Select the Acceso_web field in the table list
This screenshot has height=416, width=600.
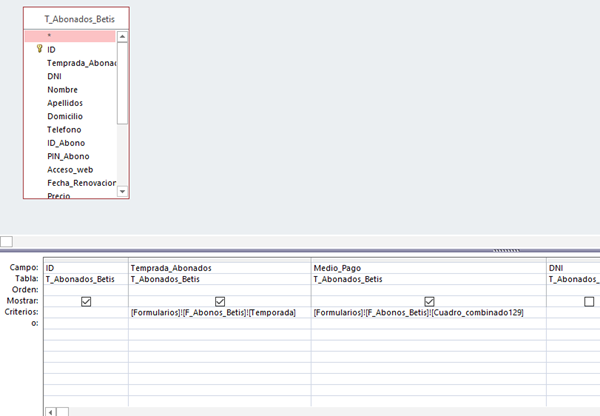pyautogui.click(x=70, y=170)
